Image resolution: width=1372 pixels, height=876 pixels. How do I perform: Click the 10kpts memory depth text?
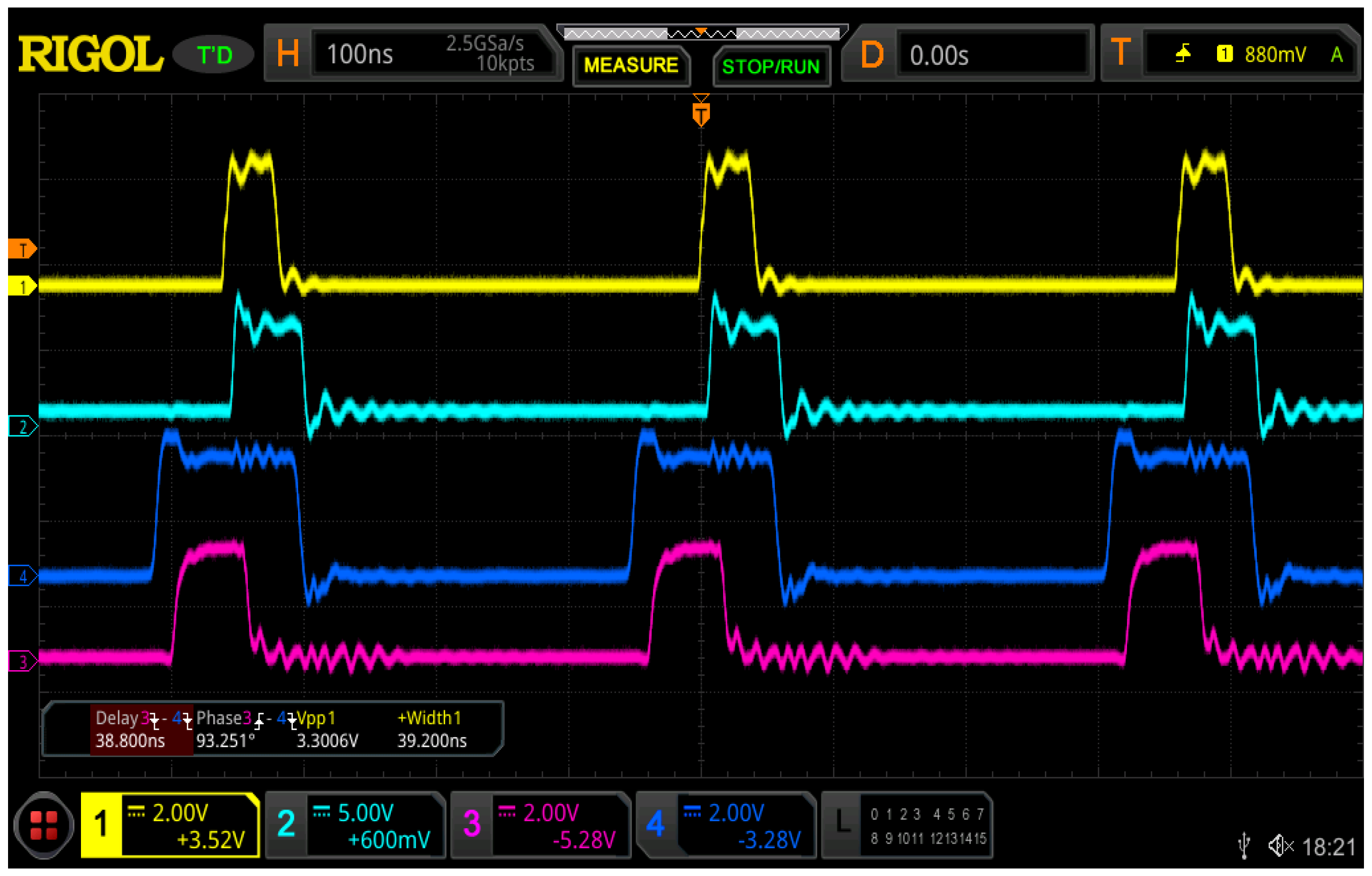point(506,64)
